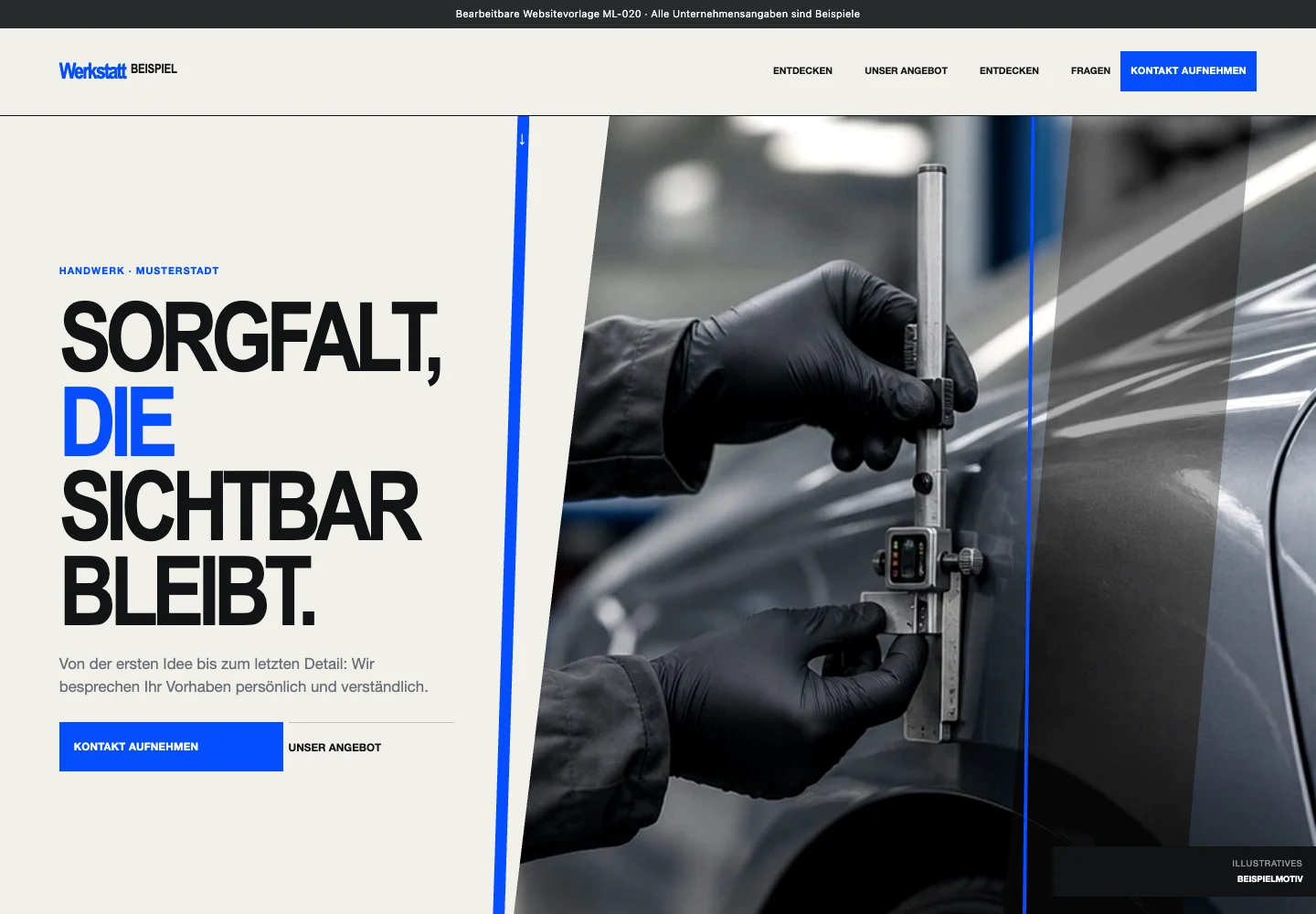This screenshot has width=1316, height=914.
Task: Follow the UNSER ANGEBOT link below the intro text
Action: (371, 748)
